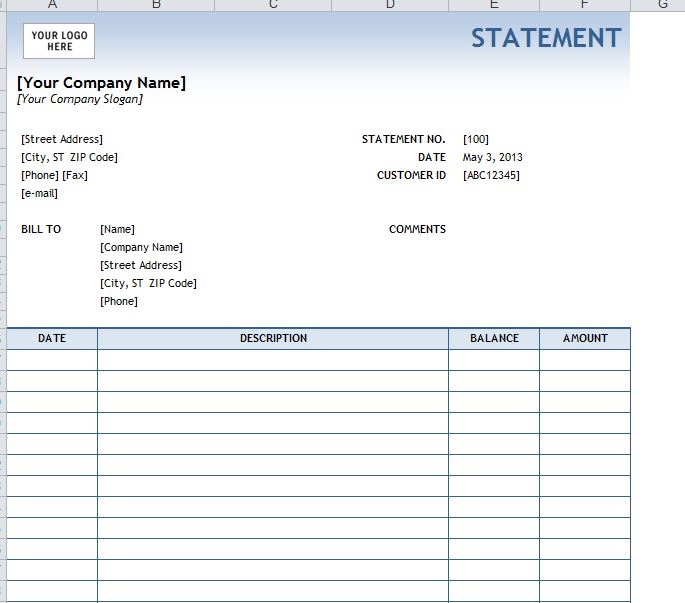Select column G header
Image resolution: width=685 pixels, height=603 pixels.
[662, 5]
